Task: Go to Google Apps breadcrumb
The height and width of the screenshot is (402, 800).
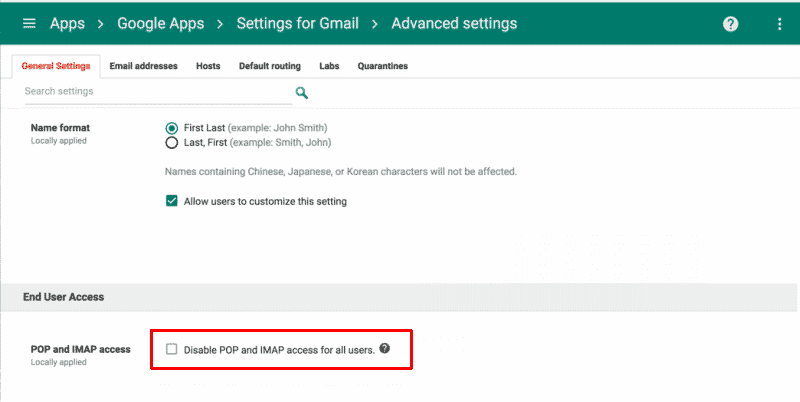Action: [x=161, y=23]
